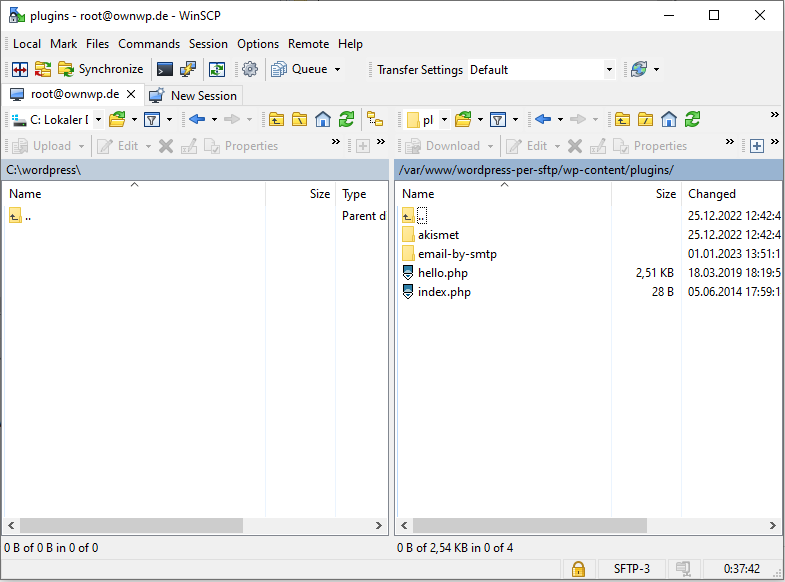Select the index.php file
This screenshot has height=582, width=785.
[444, 292]
